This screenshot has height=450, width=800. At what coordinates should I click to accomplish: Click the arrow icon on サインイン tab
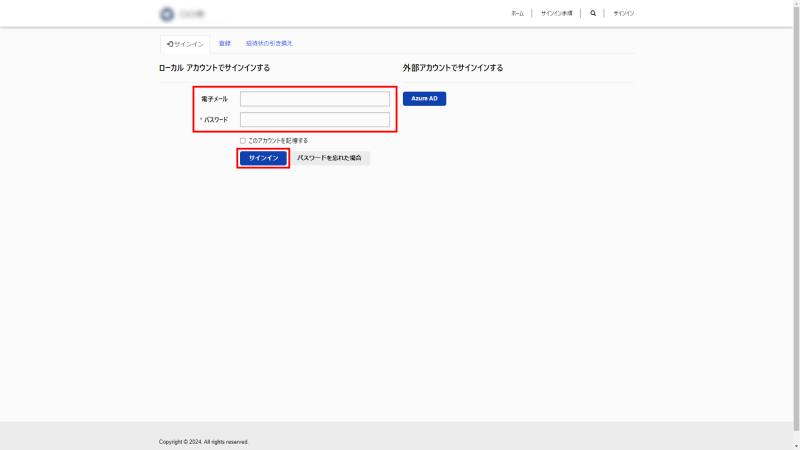(x=170, y=44)
